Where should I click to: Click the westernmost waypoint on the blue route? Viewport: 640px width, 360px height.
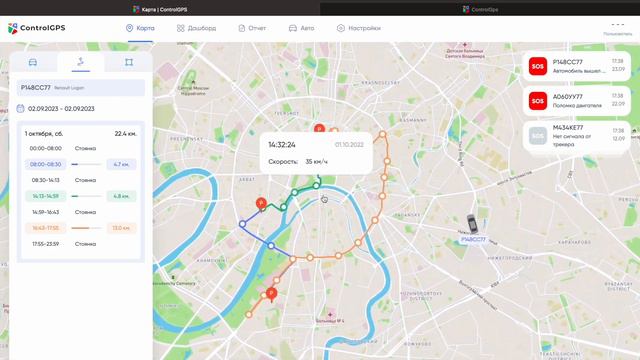[x=242, y=224]
